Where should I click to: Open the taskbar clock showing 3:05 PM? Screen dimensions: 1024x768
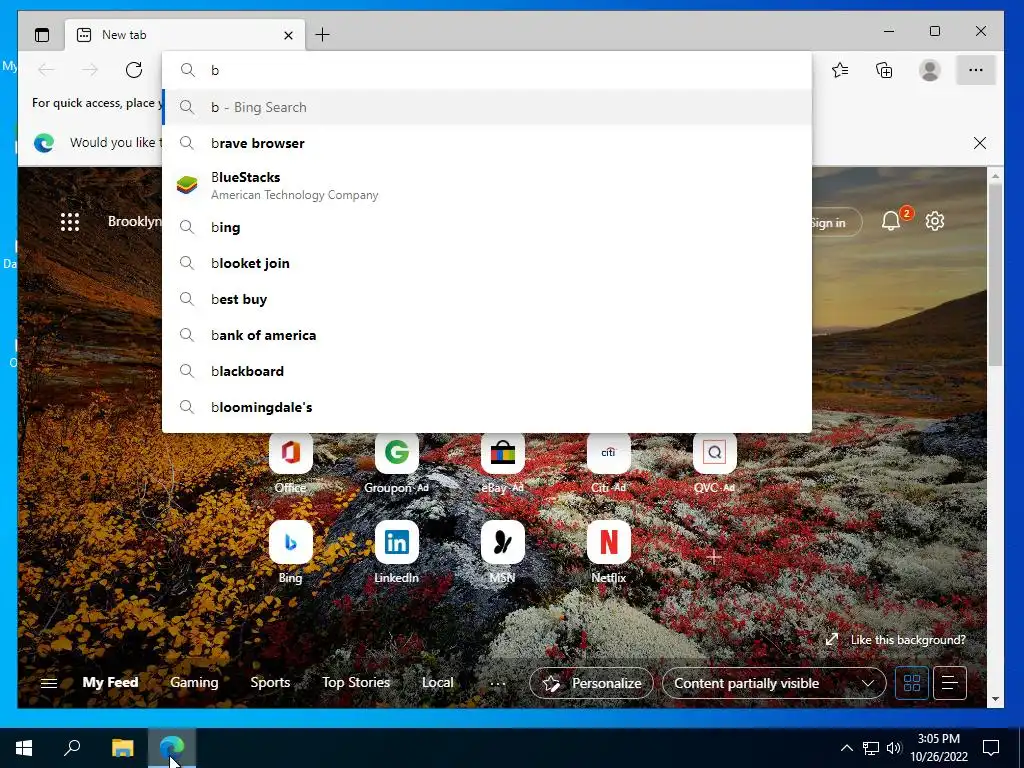pos(938,748)
